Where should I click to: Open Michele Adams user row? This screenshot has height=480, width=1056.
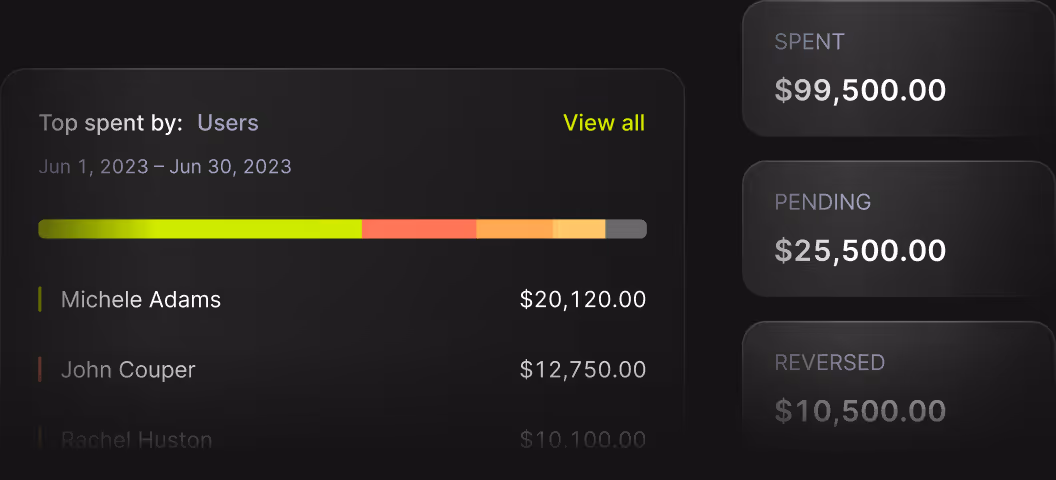342,300
